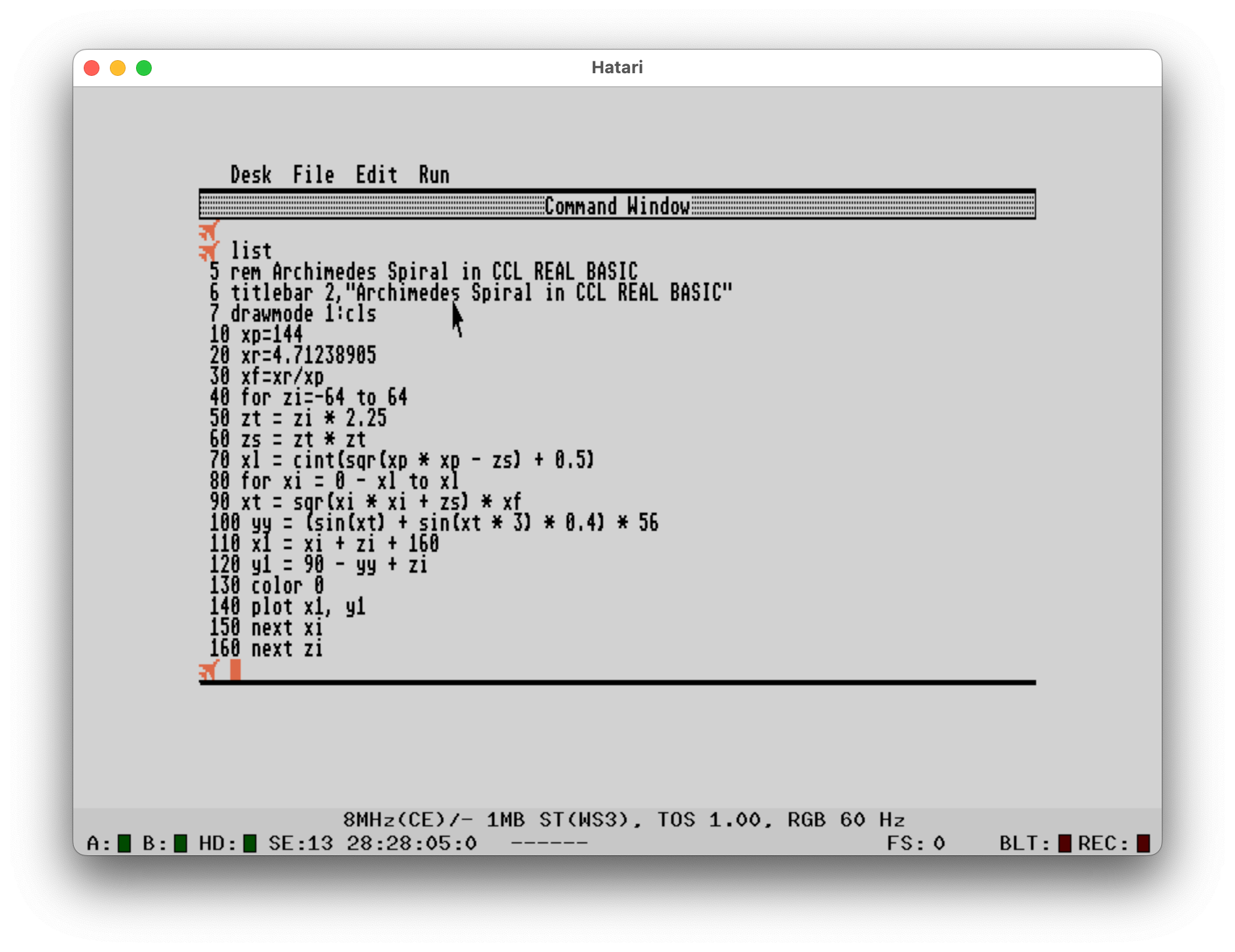Click line '110 x1 = xi + zi + 160'

324,543
